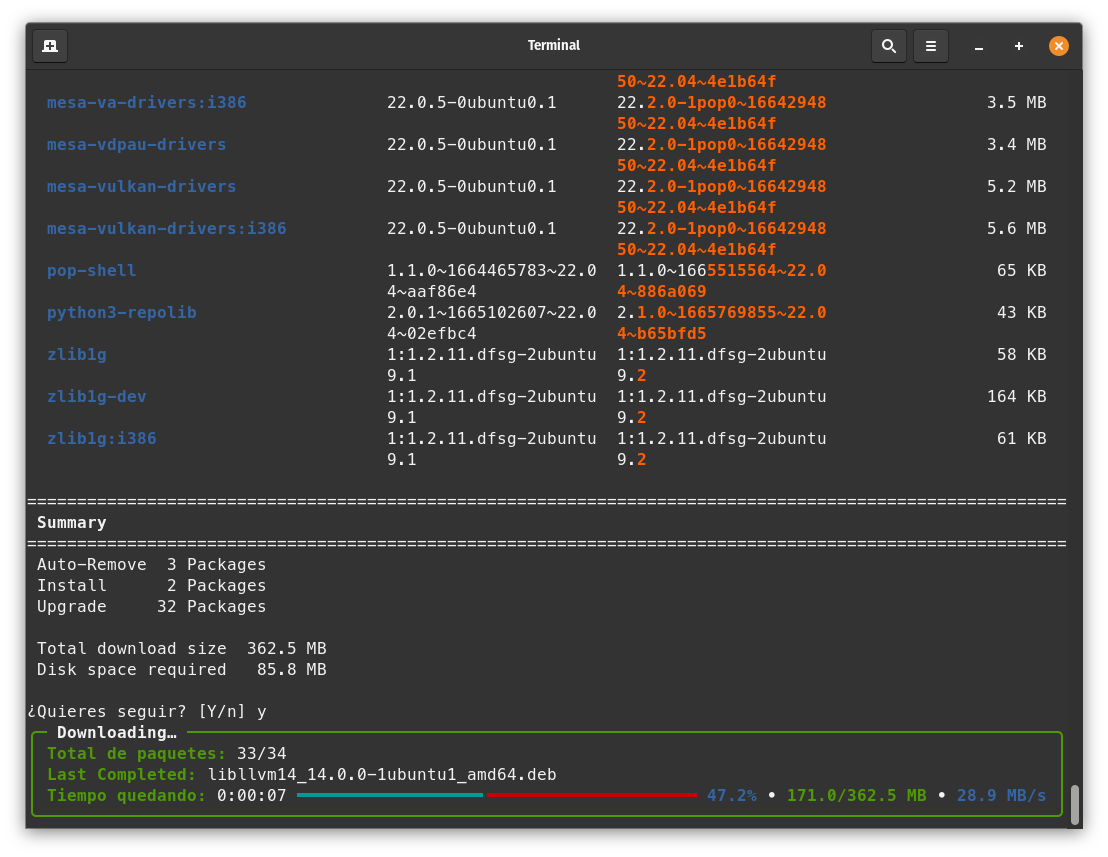Maximize the Terminal window

[1018, 46]
